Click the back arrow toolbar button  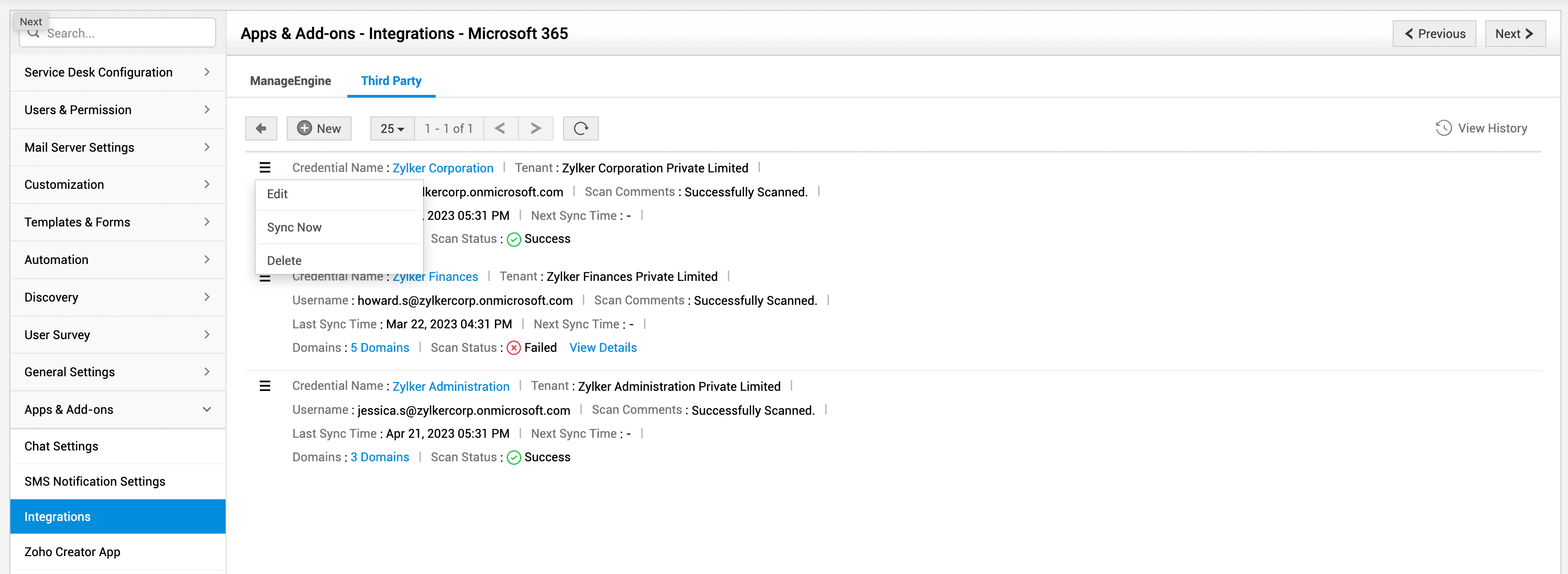(x=260, y=128)
